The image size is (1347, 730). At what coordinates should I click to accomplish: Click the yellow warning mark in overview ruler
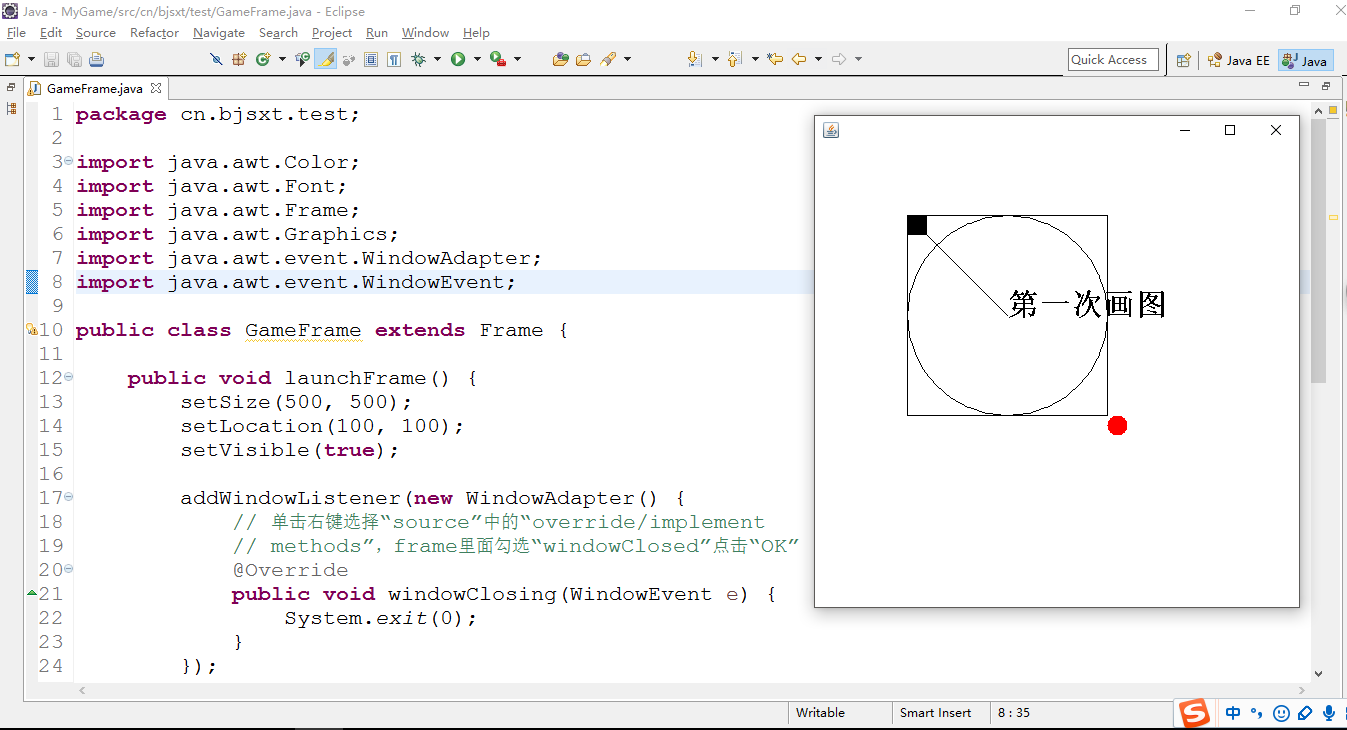pyautogui.click(x=1333, y=217)
